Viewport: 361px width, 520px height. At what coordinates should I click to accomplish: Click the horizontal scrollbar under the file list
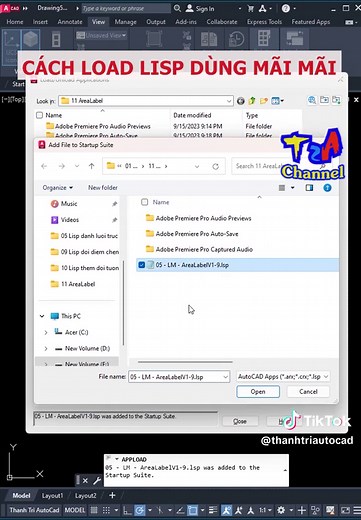[185, 362]
